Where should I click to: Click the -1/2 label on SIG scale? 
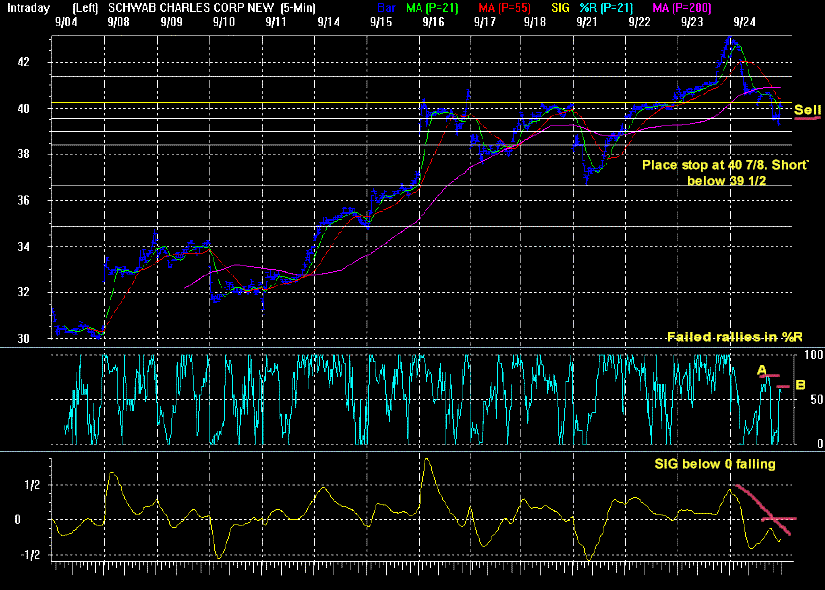point(31,555)
